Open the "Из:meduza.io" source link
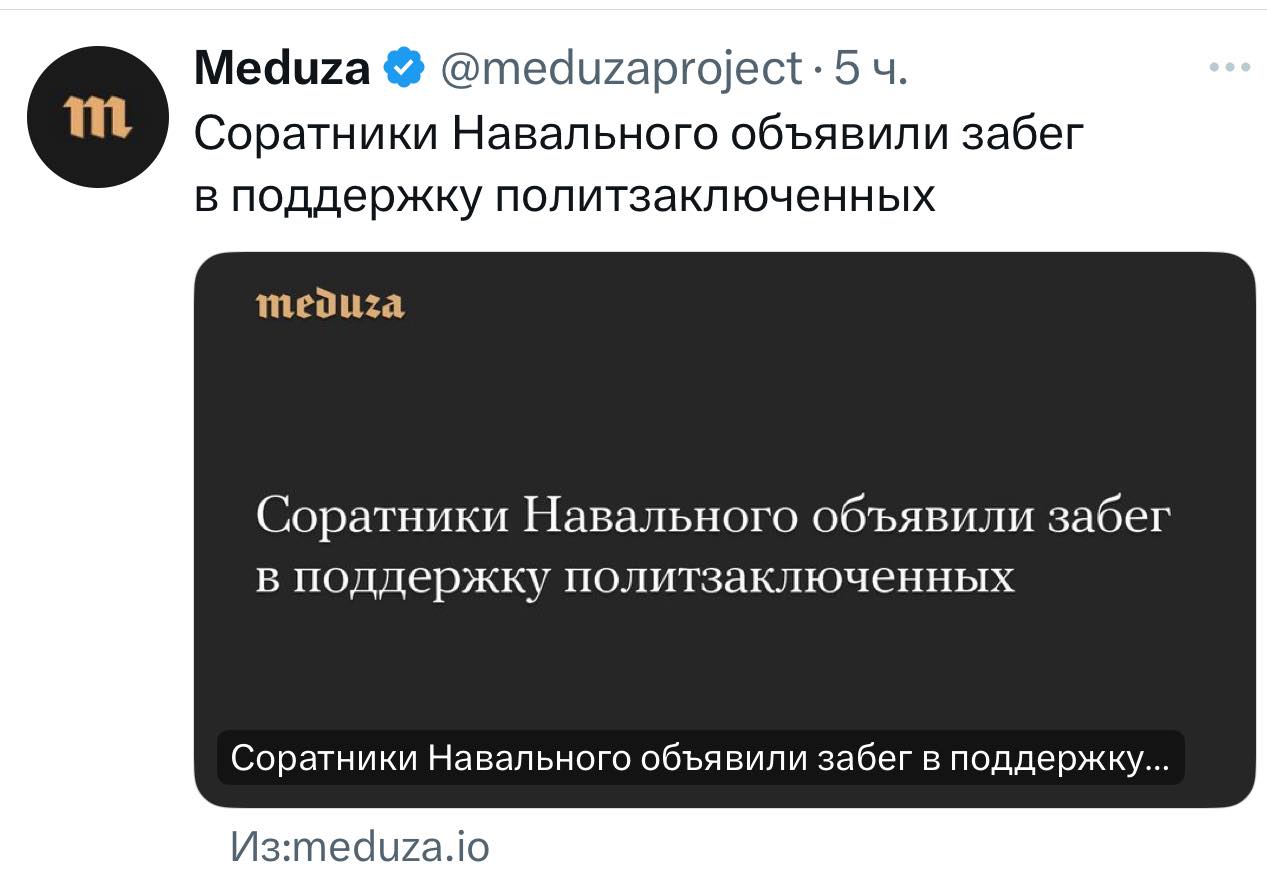This screenshot has height=872, width=1267. pyautogui.click(x=360, y=847)
